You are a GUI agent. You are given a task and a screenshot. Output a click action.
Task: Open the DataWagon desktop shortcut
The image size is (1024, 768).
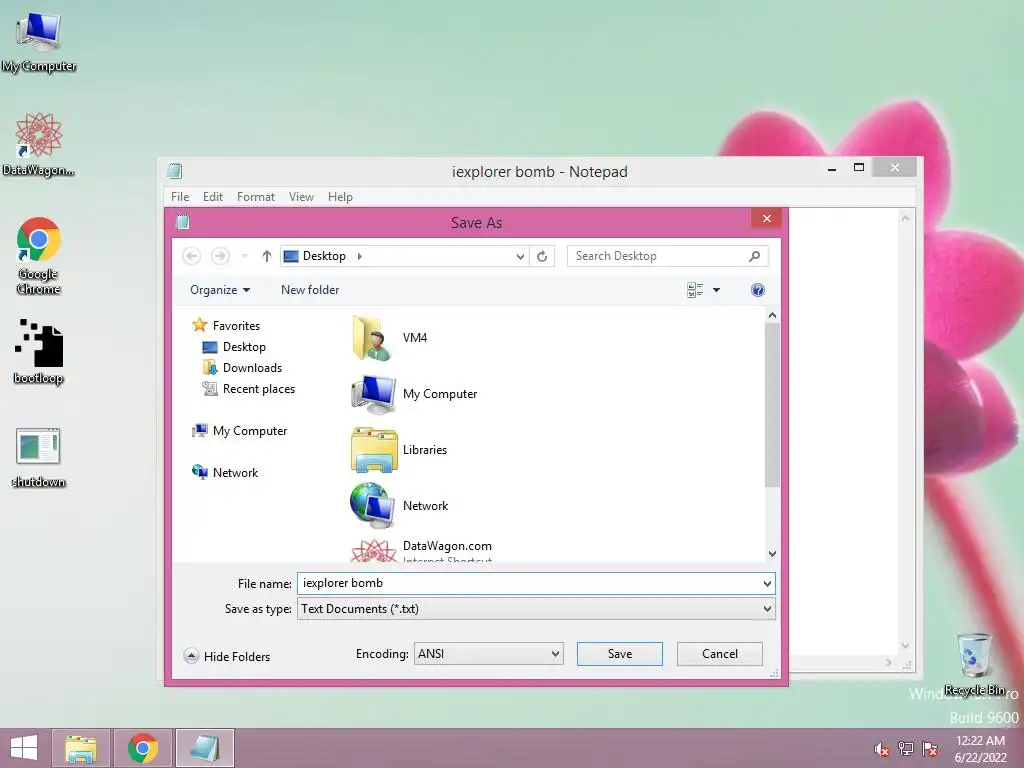39,144
